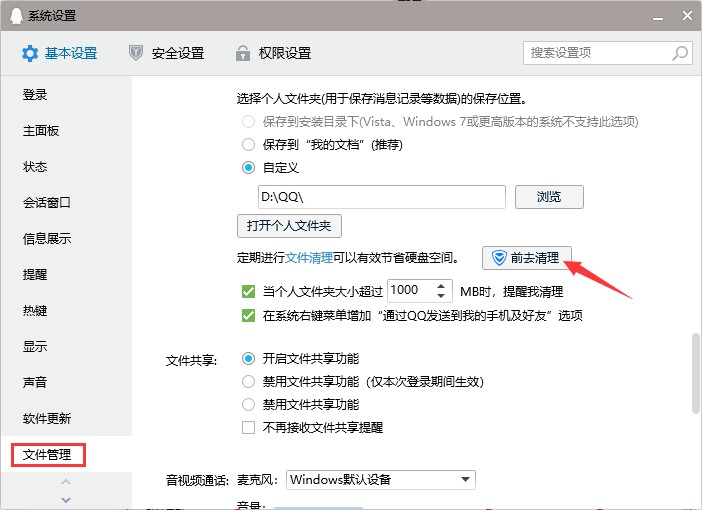The image size is (702, 510).
Task: Switch to the 安全设置 tab
Action: tap(167, 53)
